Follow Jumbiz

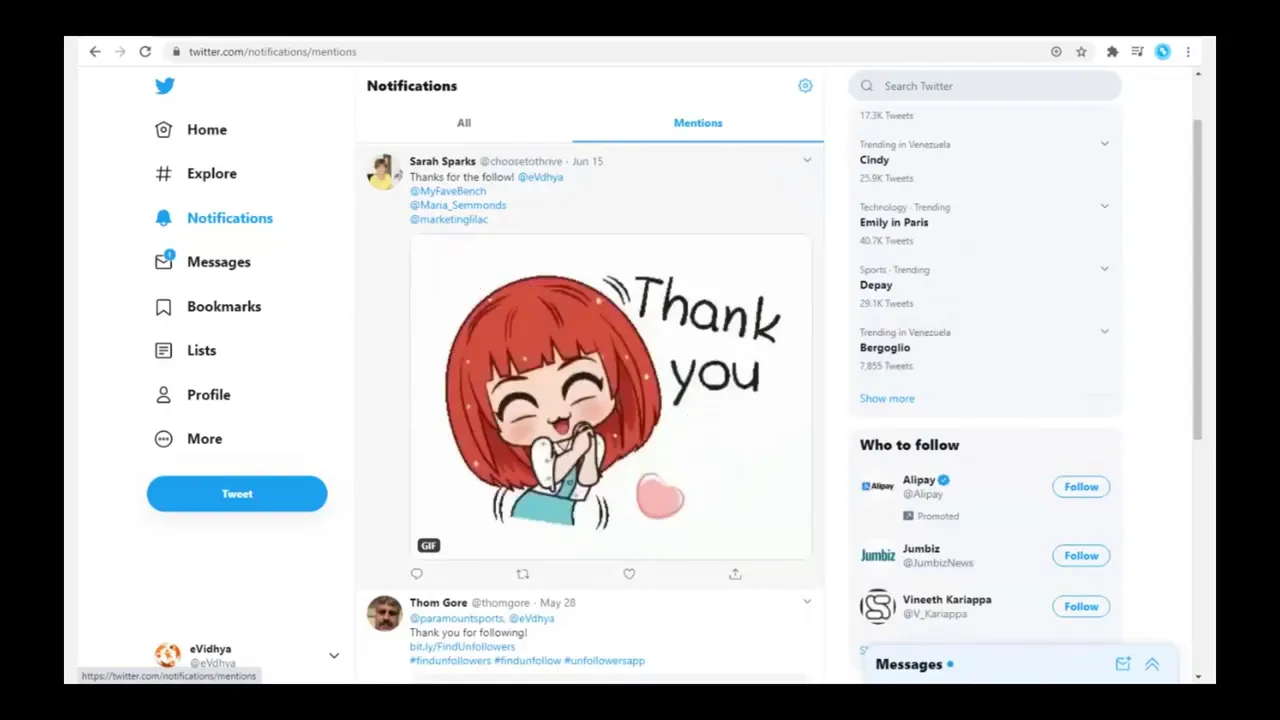tap(1081, 556)
